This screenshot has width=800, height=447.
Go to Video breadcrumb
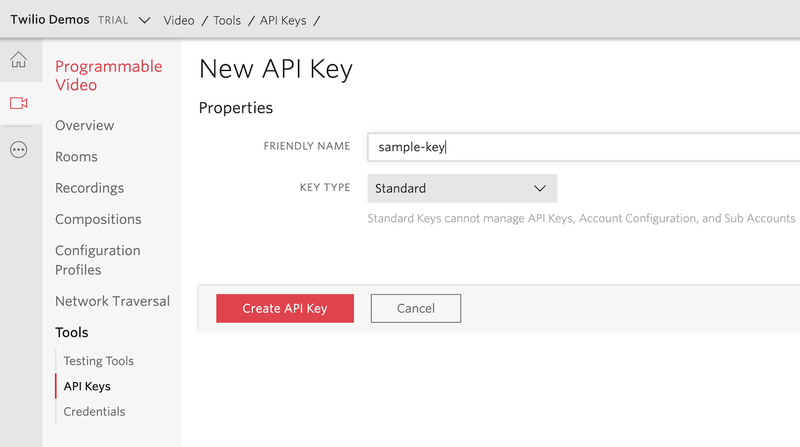coord(179,20)
